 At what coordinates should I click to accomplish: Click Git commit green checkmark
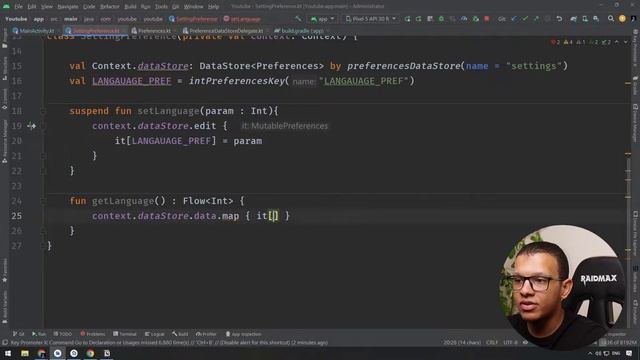click(x=525, y=19)
